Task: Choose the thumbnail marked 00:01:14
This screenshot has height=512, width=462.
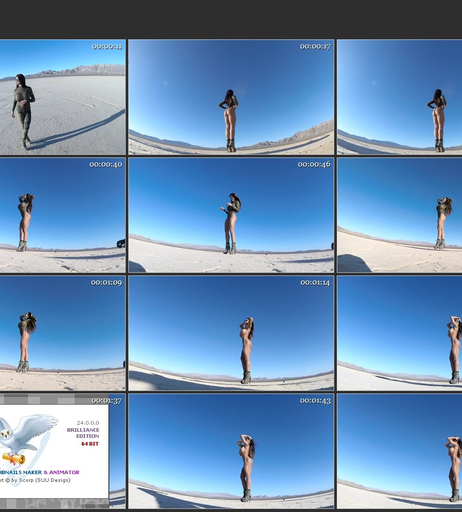Action: (231, 333)
